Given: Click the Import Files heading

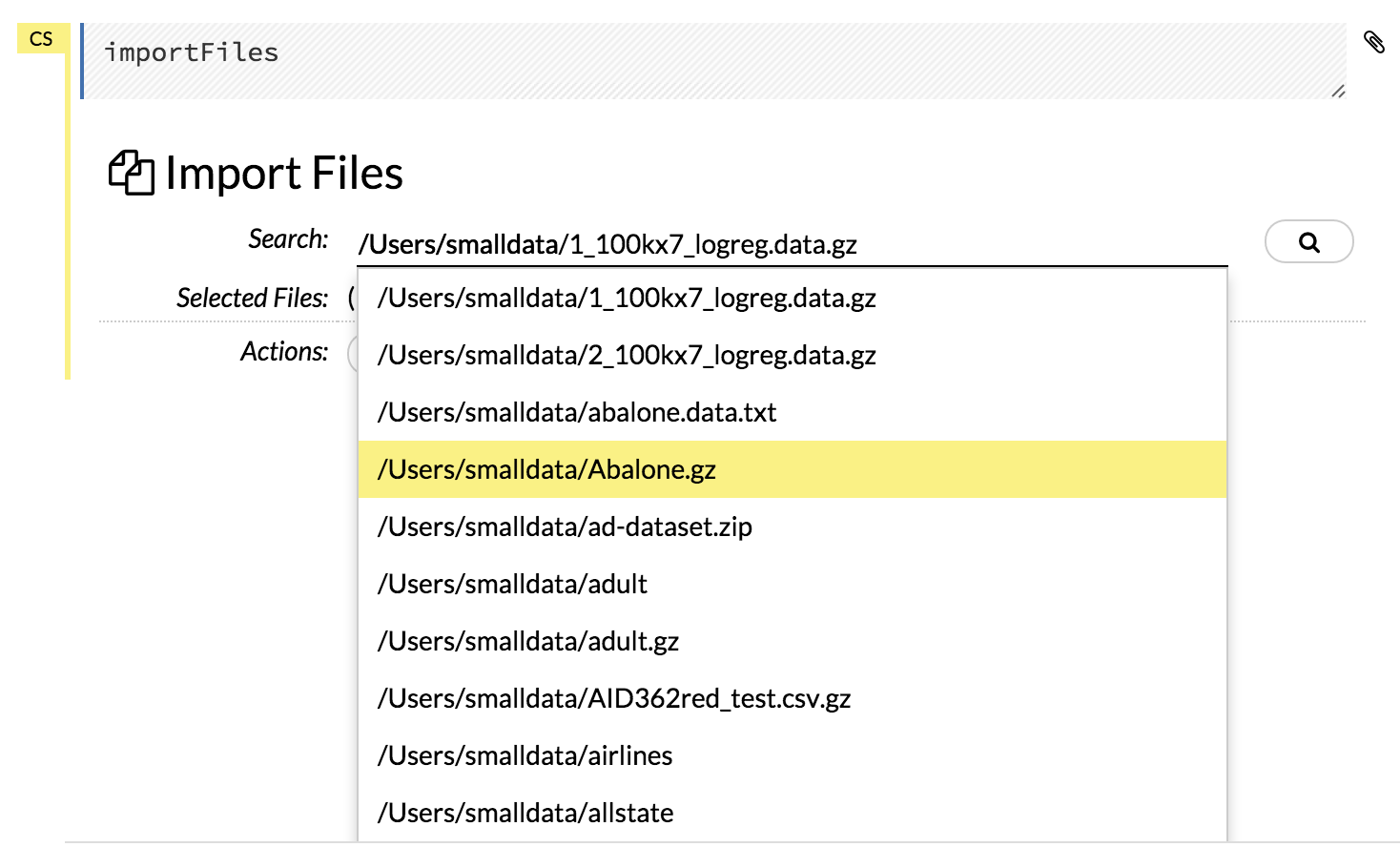Looking at the screenshot, I should [x=283, y=173].
